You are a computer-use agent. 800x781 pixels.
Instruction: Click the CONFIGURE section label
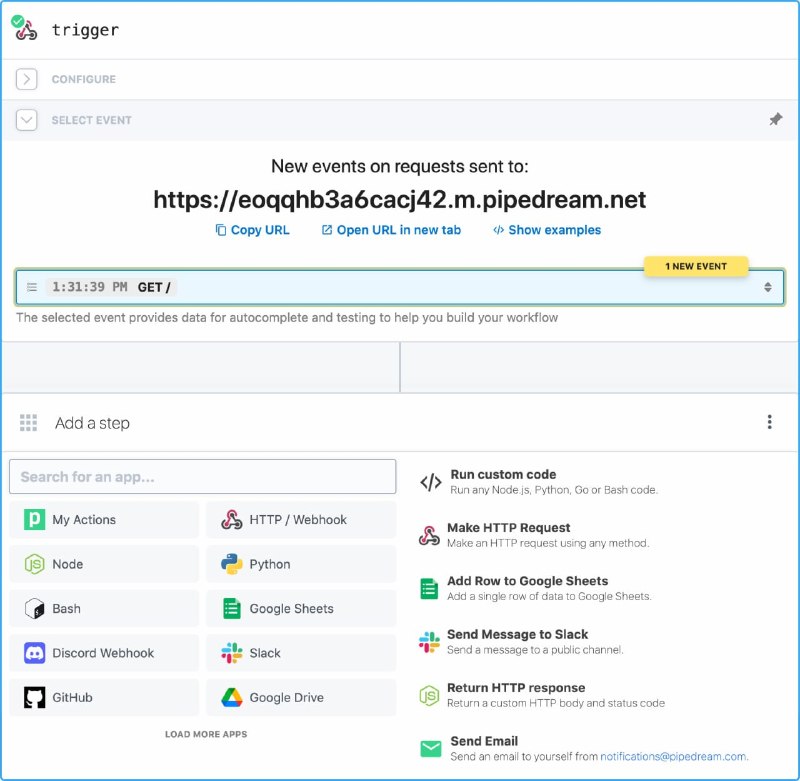[84, 80]
